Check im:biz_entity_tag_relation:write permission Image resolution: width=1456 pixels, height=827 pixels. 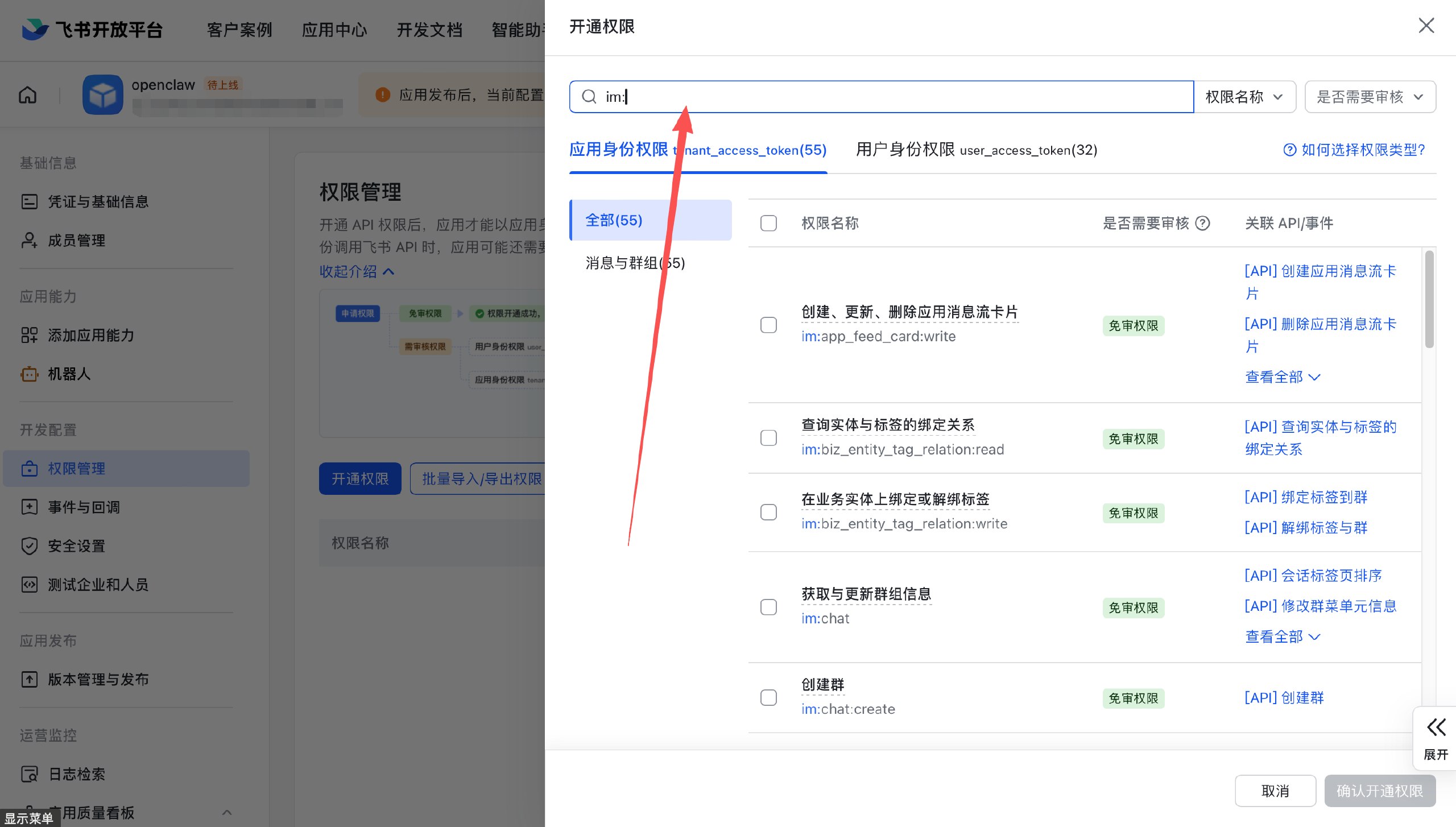[x=768, y=512]
